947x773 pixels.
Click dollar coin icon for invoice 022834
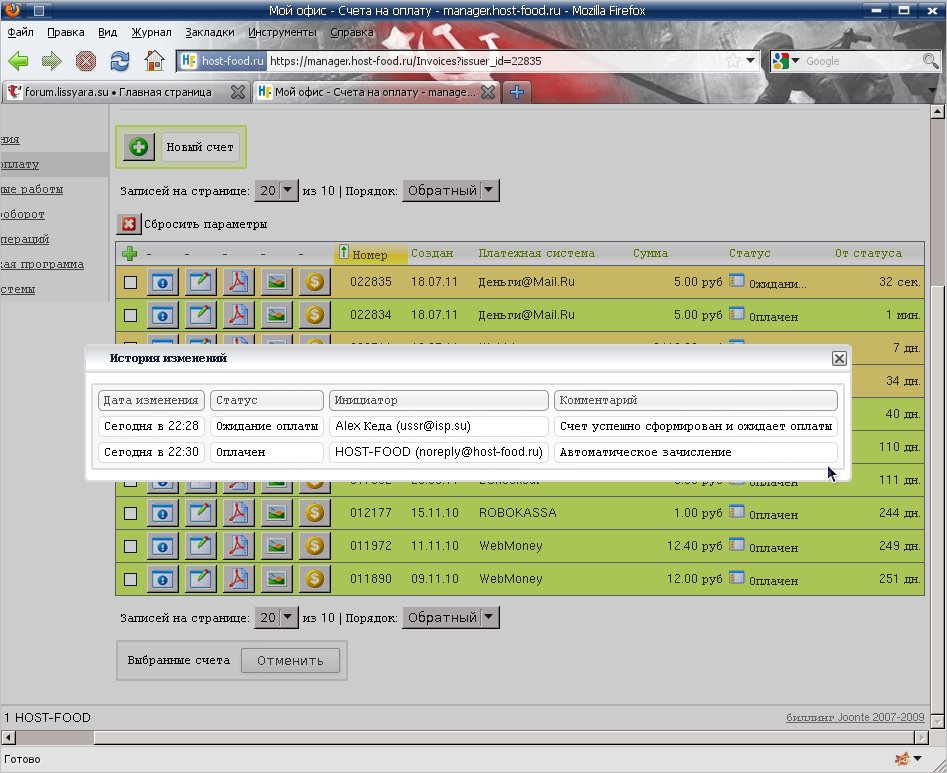point(315,315)
